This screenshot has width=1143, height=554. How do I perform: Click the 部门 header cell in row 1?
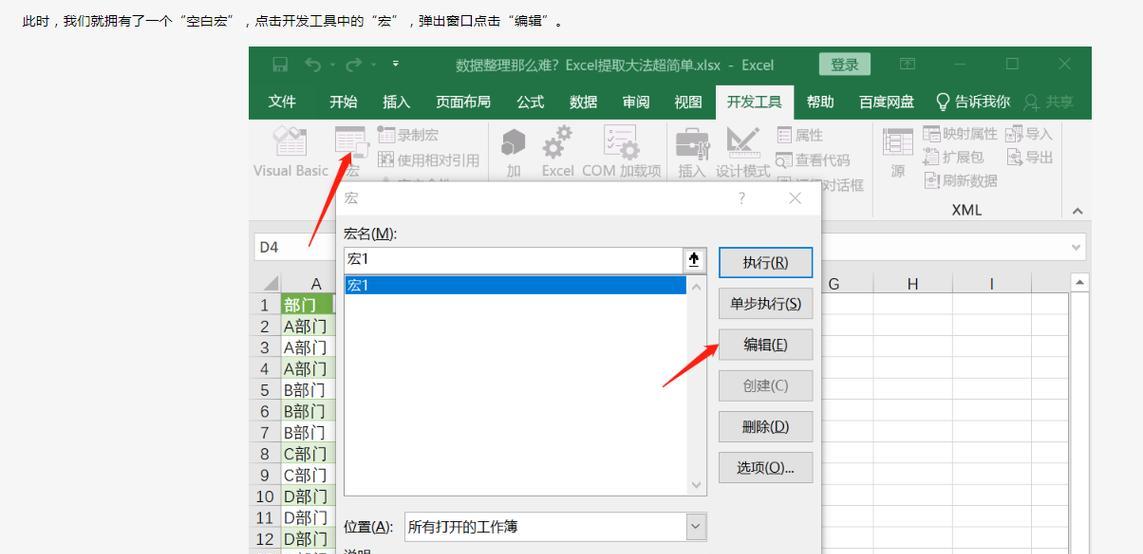308,305
